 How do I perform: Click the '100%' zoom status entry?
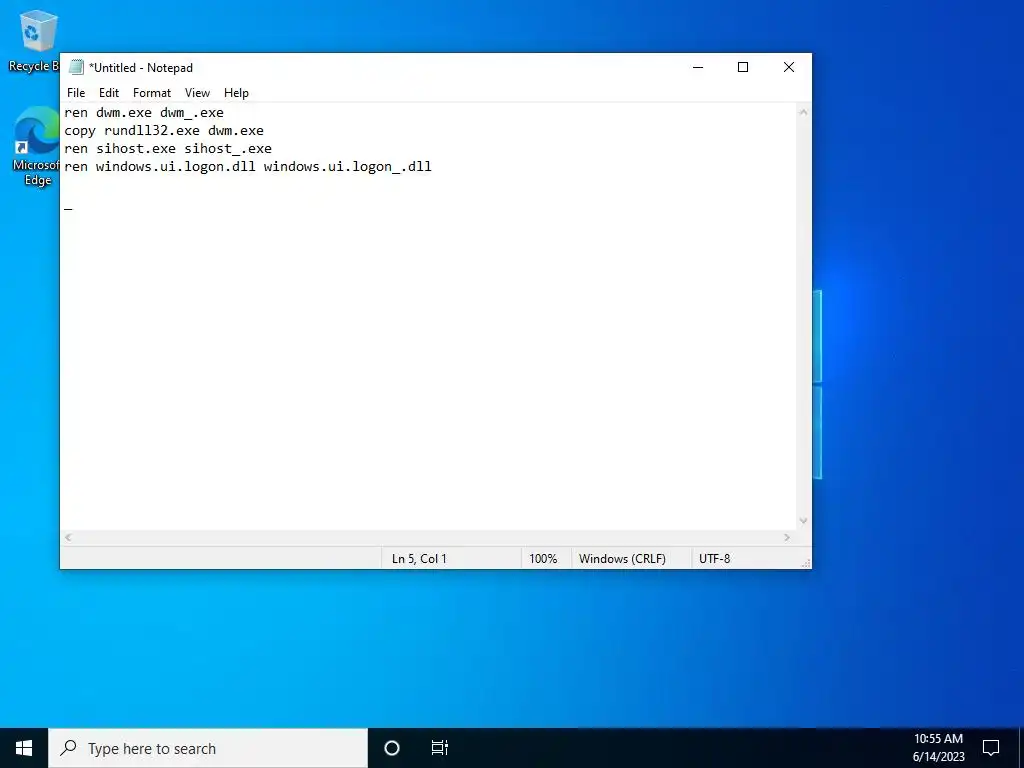543,559
